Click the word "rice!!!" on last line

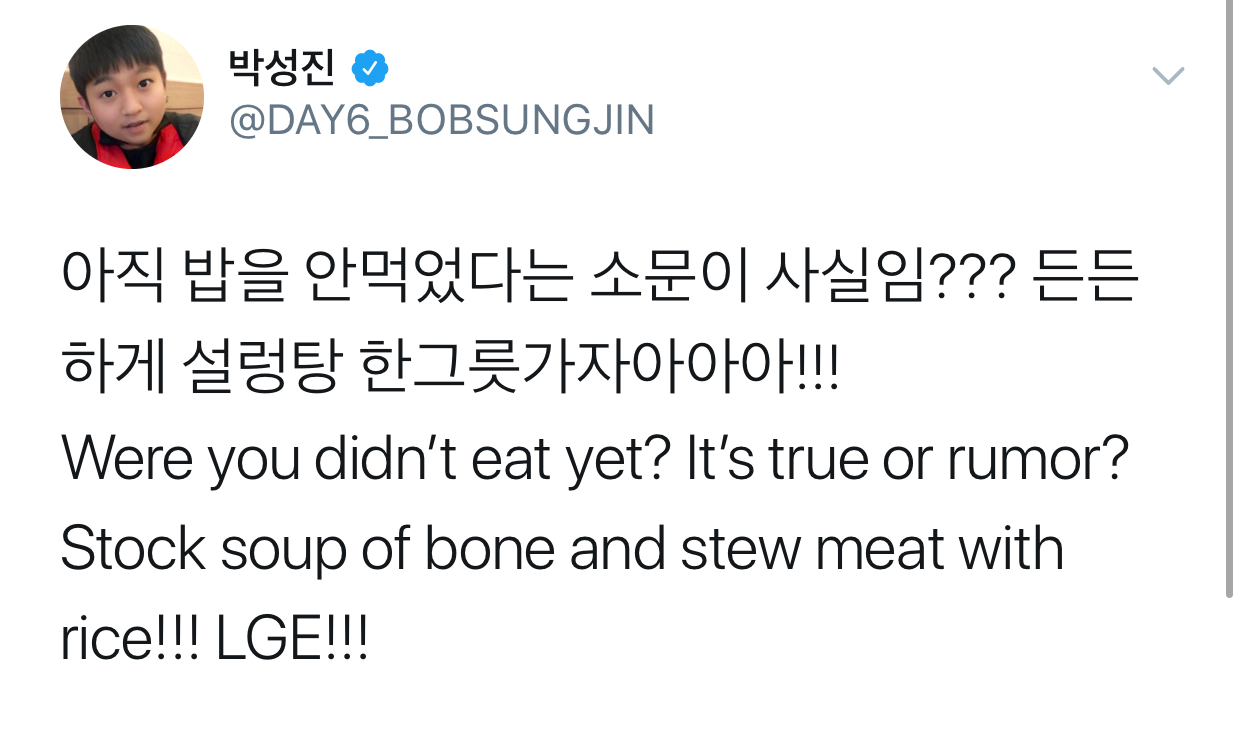130,640
